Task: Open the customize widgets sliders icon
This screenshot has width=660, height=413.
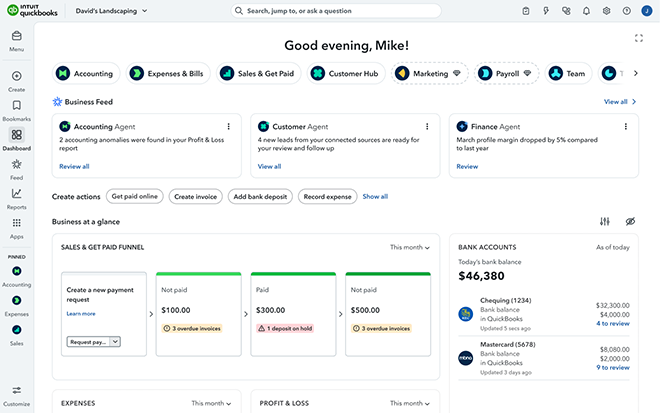Action: tap(605, 221)
